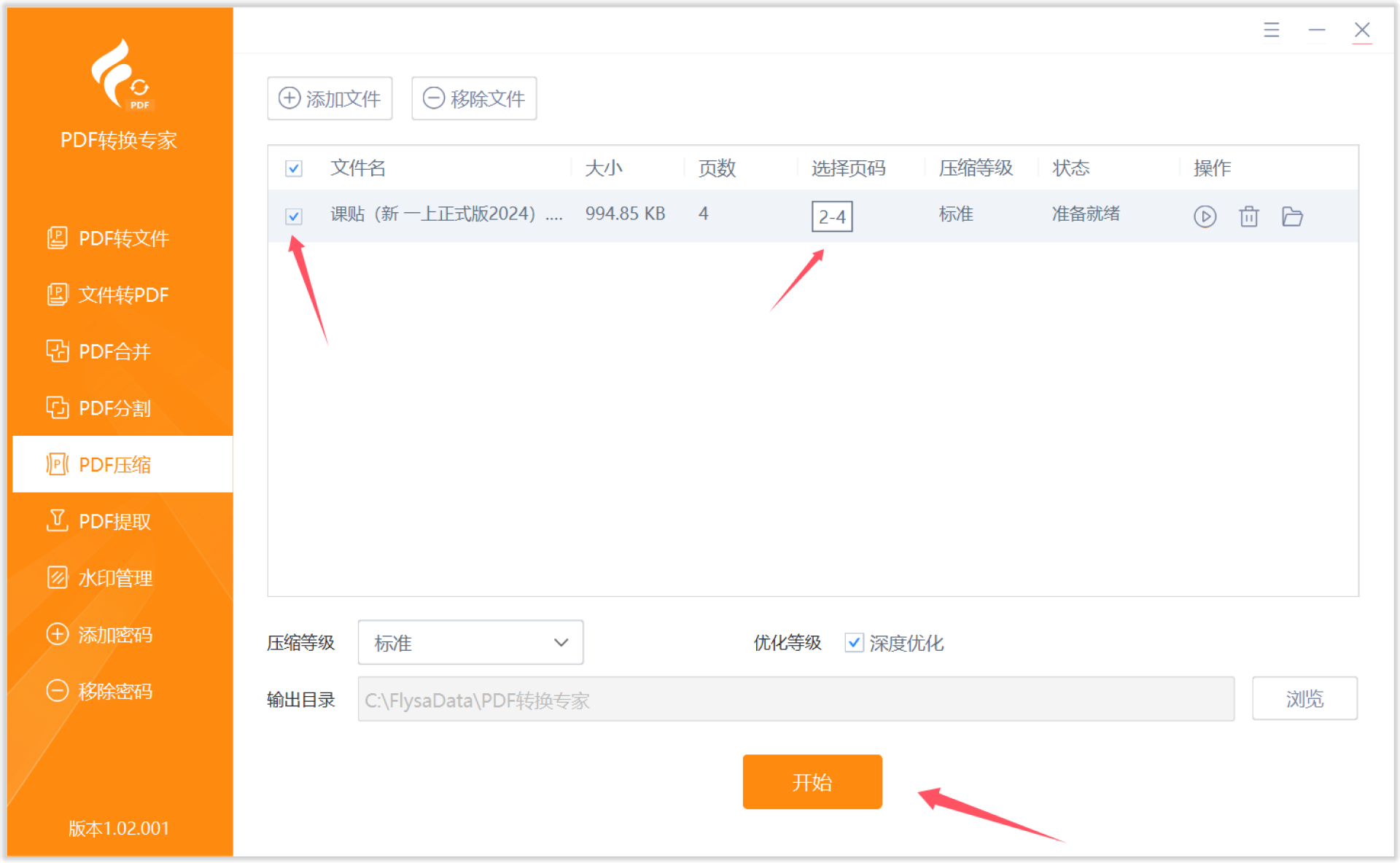Click the 文件名 column header
The width and height of the screenshot is (1400, 863).
click(x=358, y=168)
